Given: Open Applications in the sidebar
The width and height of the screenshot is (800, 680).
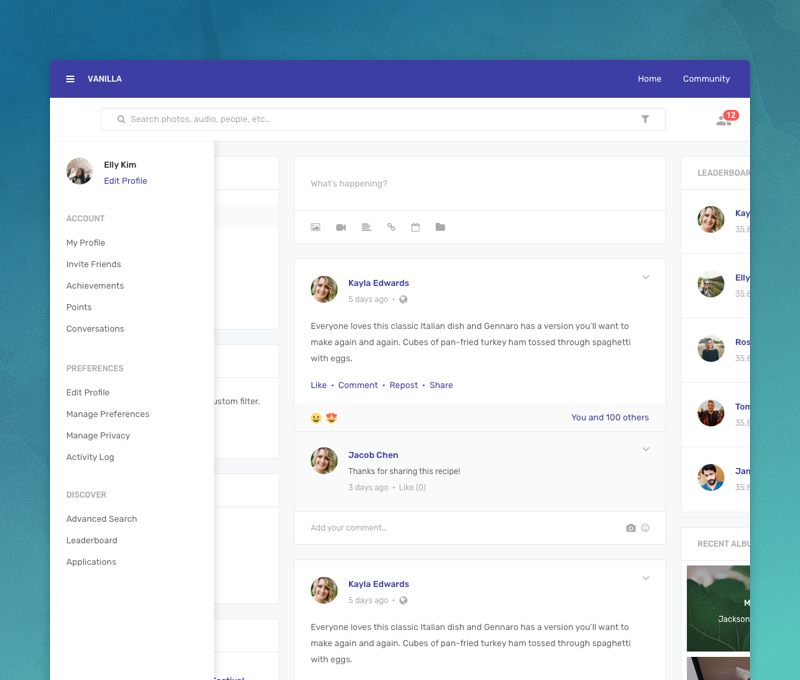Looking at the screenshot, I should [91, 562].
